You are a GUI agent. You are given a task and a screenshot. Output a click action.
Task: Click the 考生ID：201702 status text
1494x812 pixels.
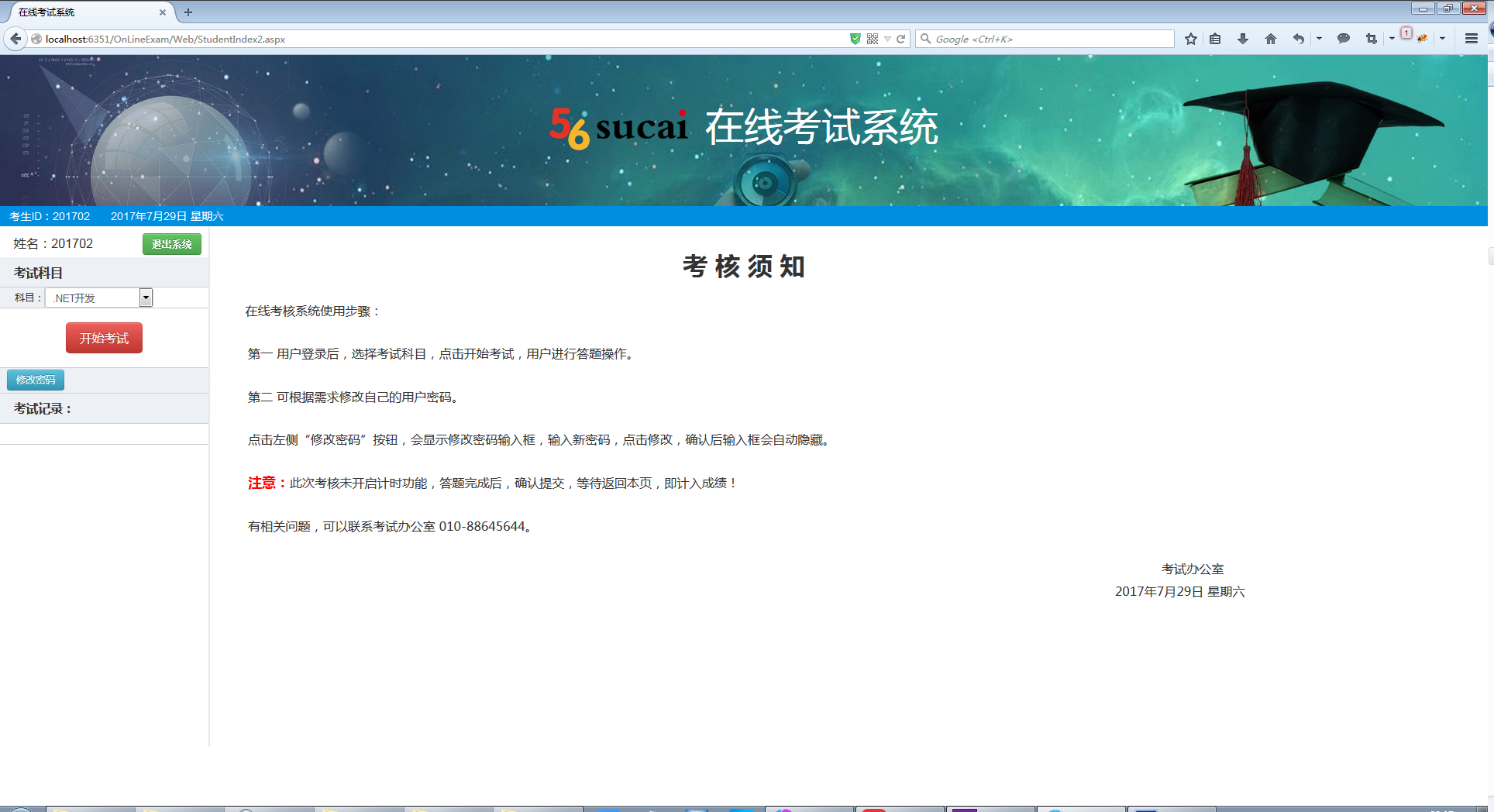50,216
